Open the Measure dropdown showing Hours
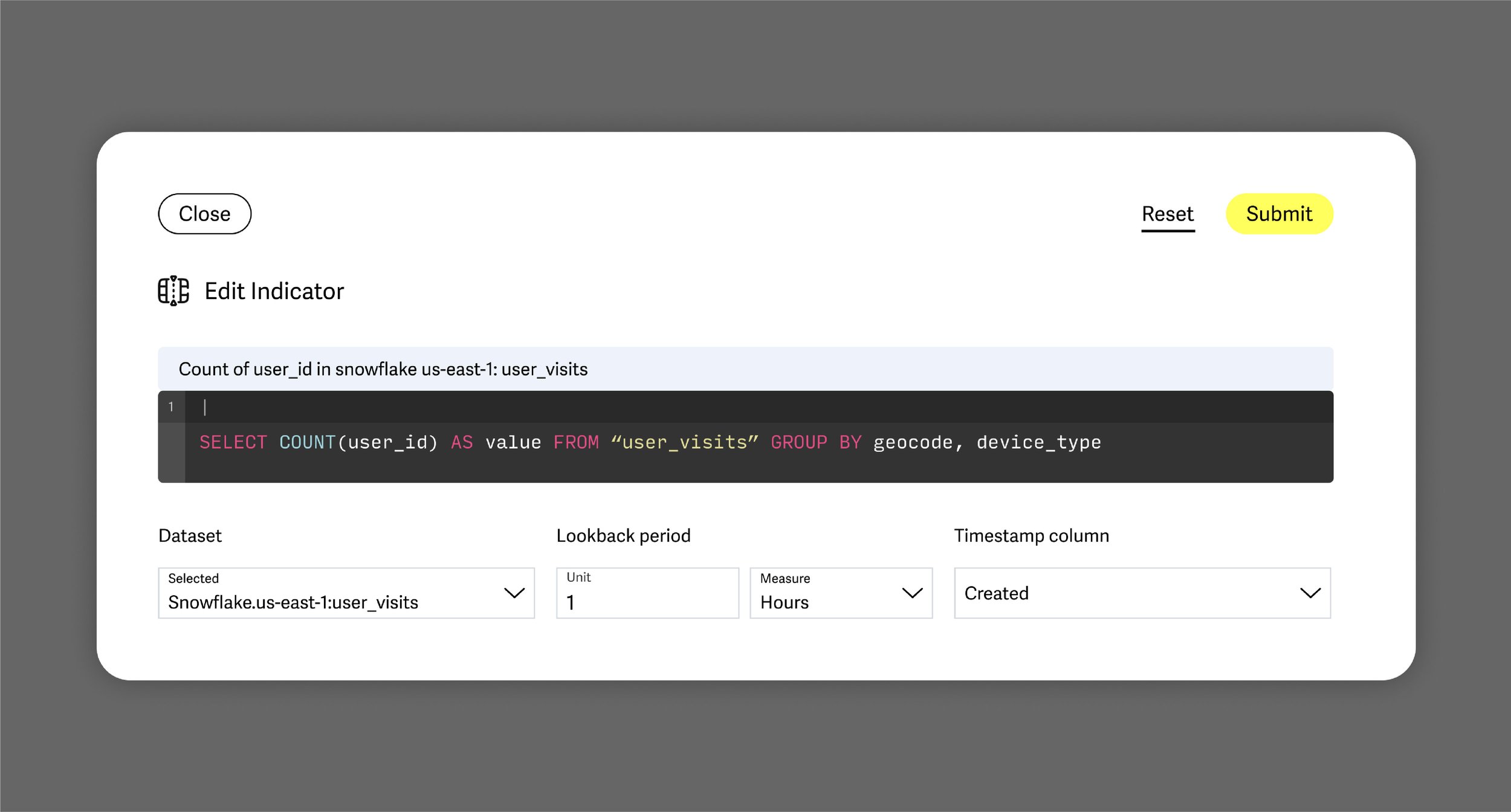This screenshot has width=1511, height=812. (x=841, y=594)
